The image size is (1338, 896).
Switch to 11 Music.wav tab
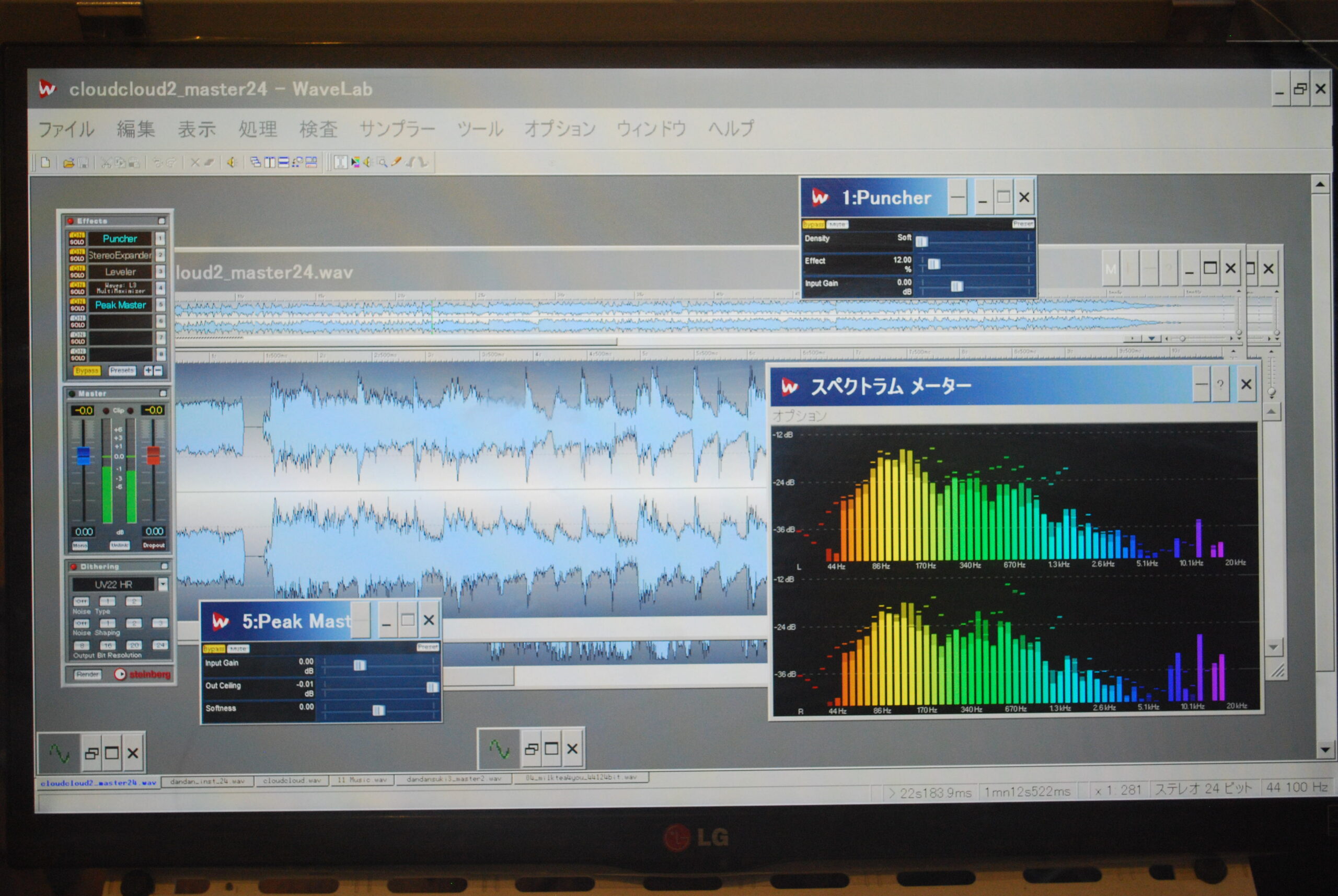pyautogui.click(x=362, y=780)
